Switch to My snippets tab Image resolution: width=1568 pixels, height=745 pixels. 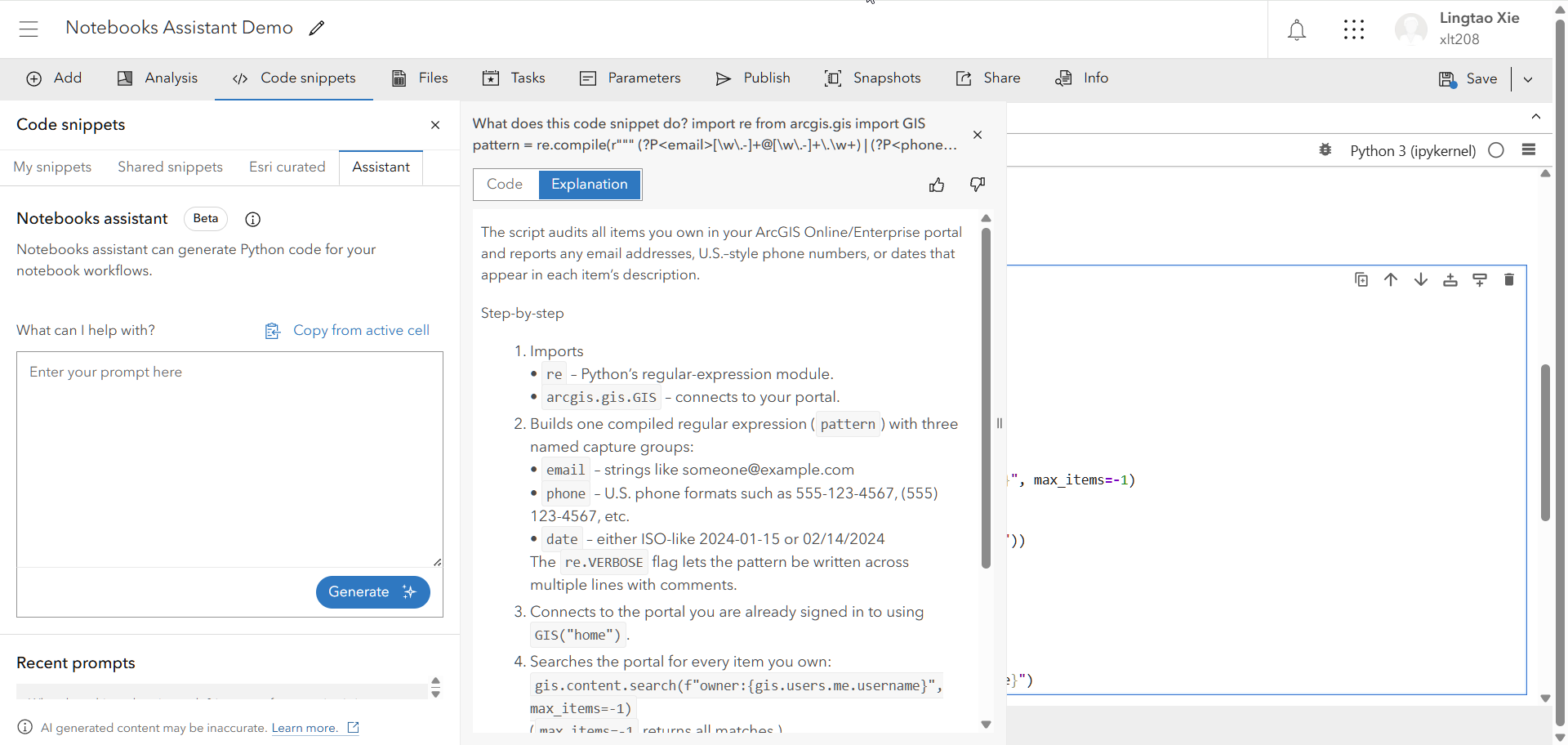(52, 167)
